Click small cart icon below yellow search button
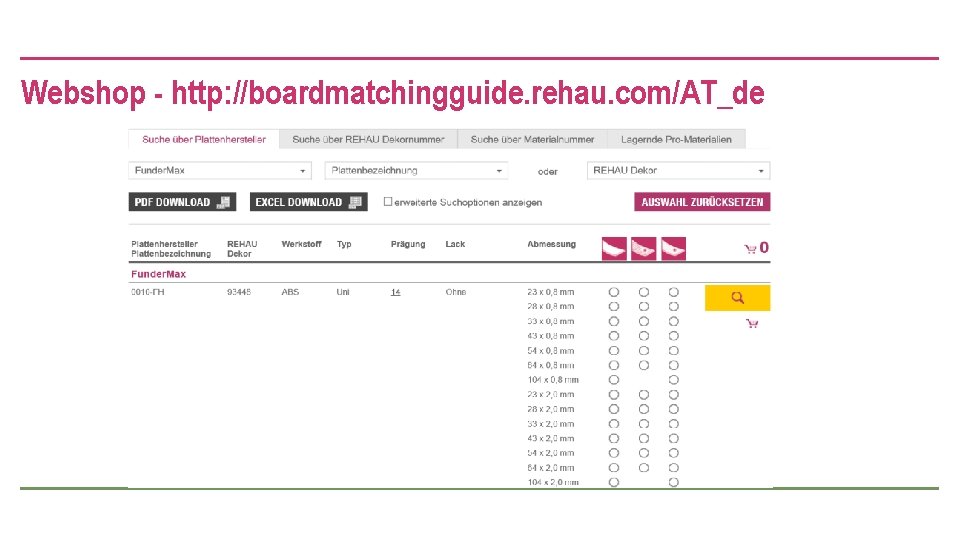This screenshot has height=540, width=960. (752, 323)
